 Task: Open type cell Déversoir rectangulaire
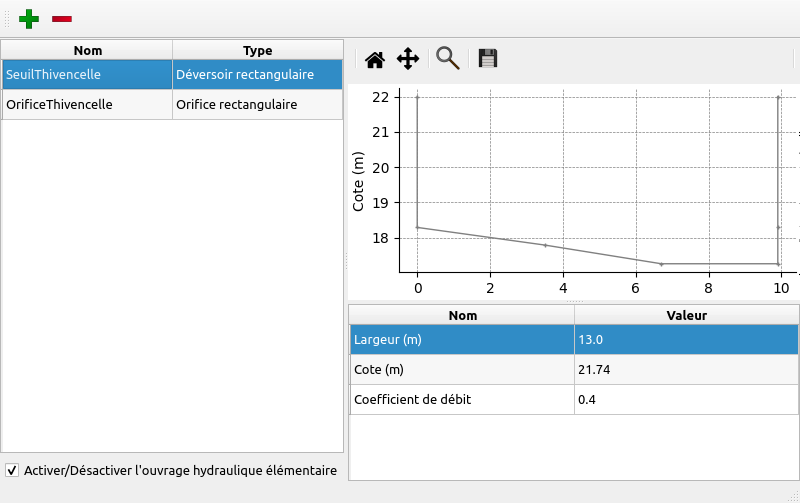point(257,74)
